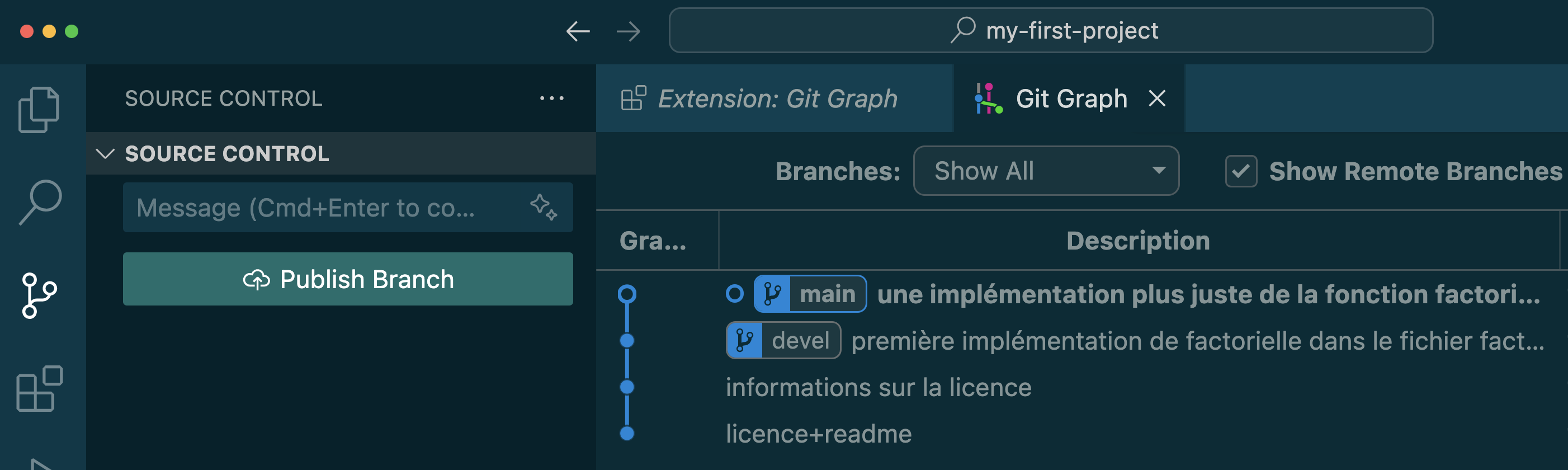Image resolution: width=1568 pixels, height=470 pixels.
Task: Click the generate commit message sparkle icon
Action: 543,208
